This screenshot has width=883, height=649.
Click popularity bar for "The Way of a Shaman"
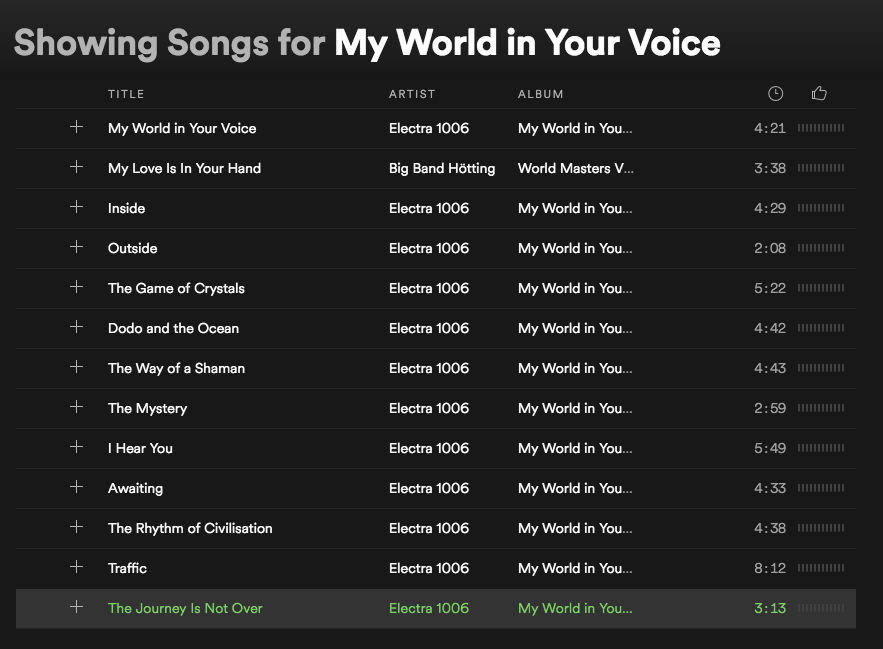(x=821, y=368)
